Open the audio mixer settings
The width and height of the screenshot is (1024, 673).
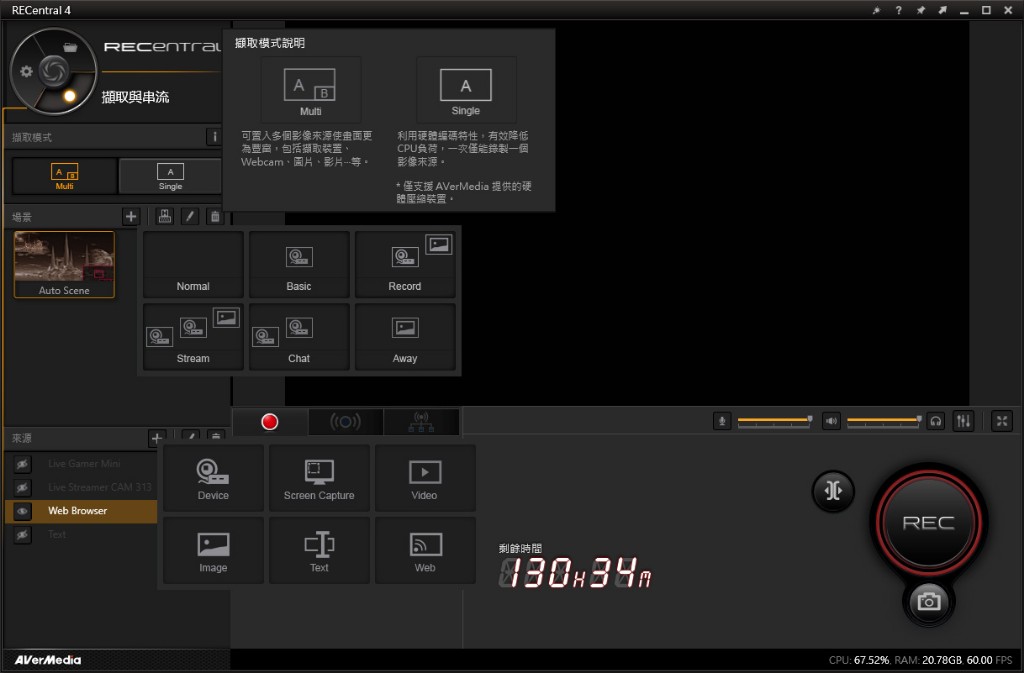964,421
